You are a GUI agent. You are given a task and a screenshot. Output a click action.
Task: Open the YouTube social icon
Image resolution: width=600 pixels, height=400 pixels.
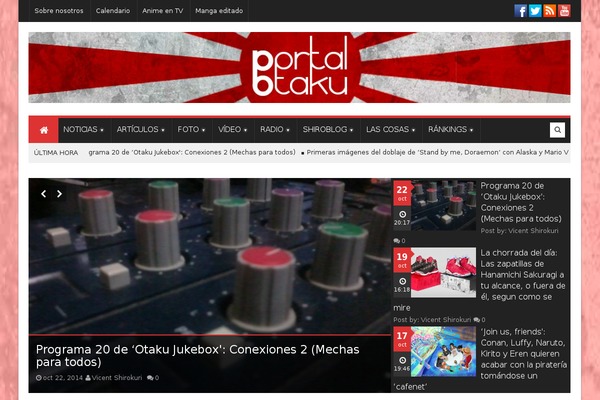pyautogui.click(x=564, y=11)
